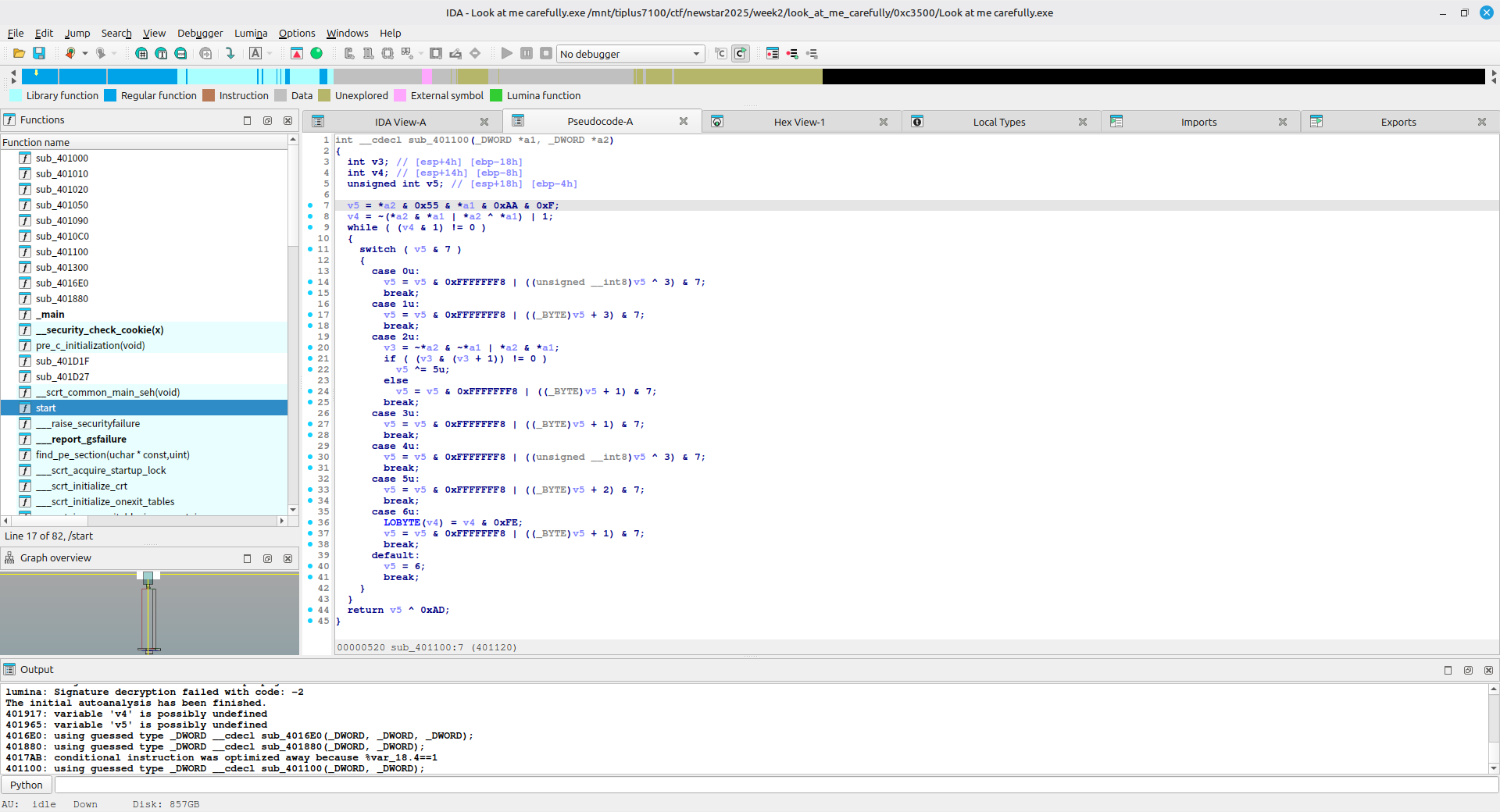Click the Save database floppy icon

(39, 53)
